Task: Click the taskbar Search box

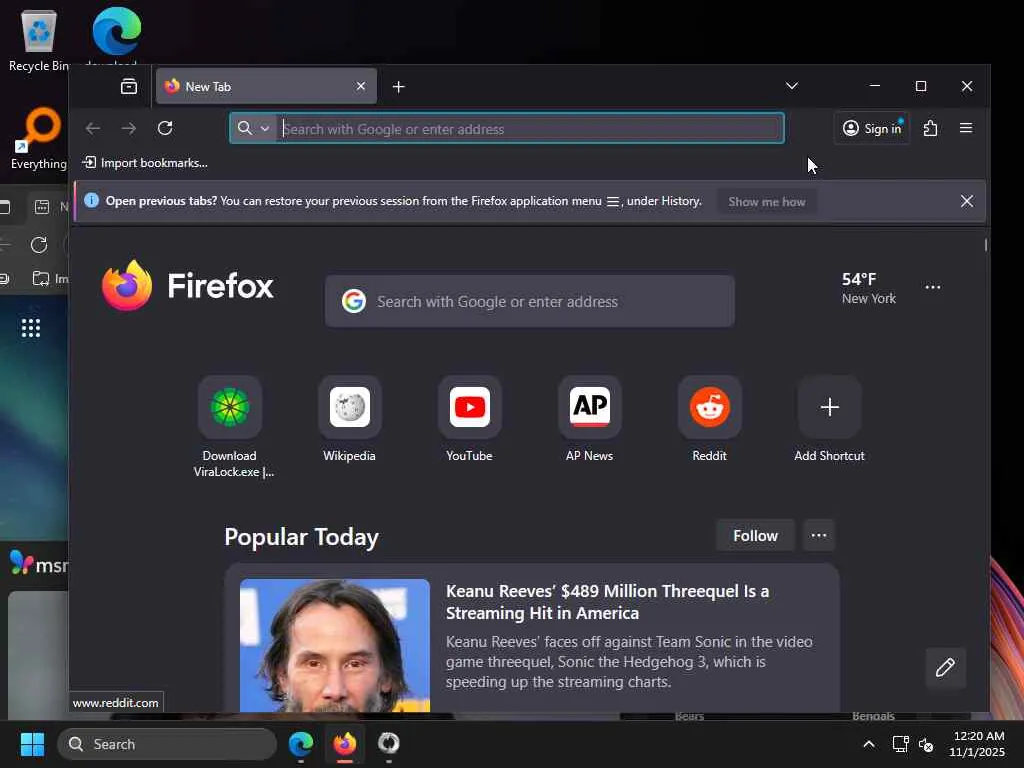Action: (167, 744)
